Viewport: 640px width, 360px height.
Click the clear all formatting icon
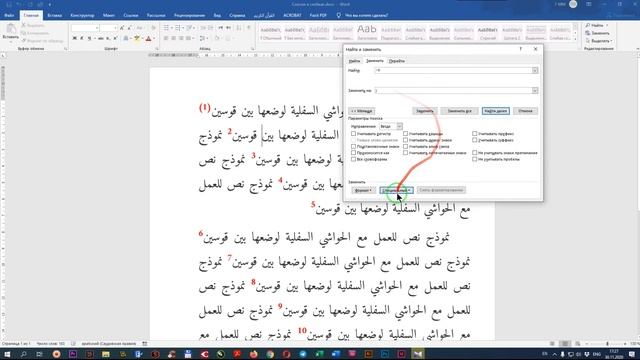pyautogui.click(x=153, y=28)
